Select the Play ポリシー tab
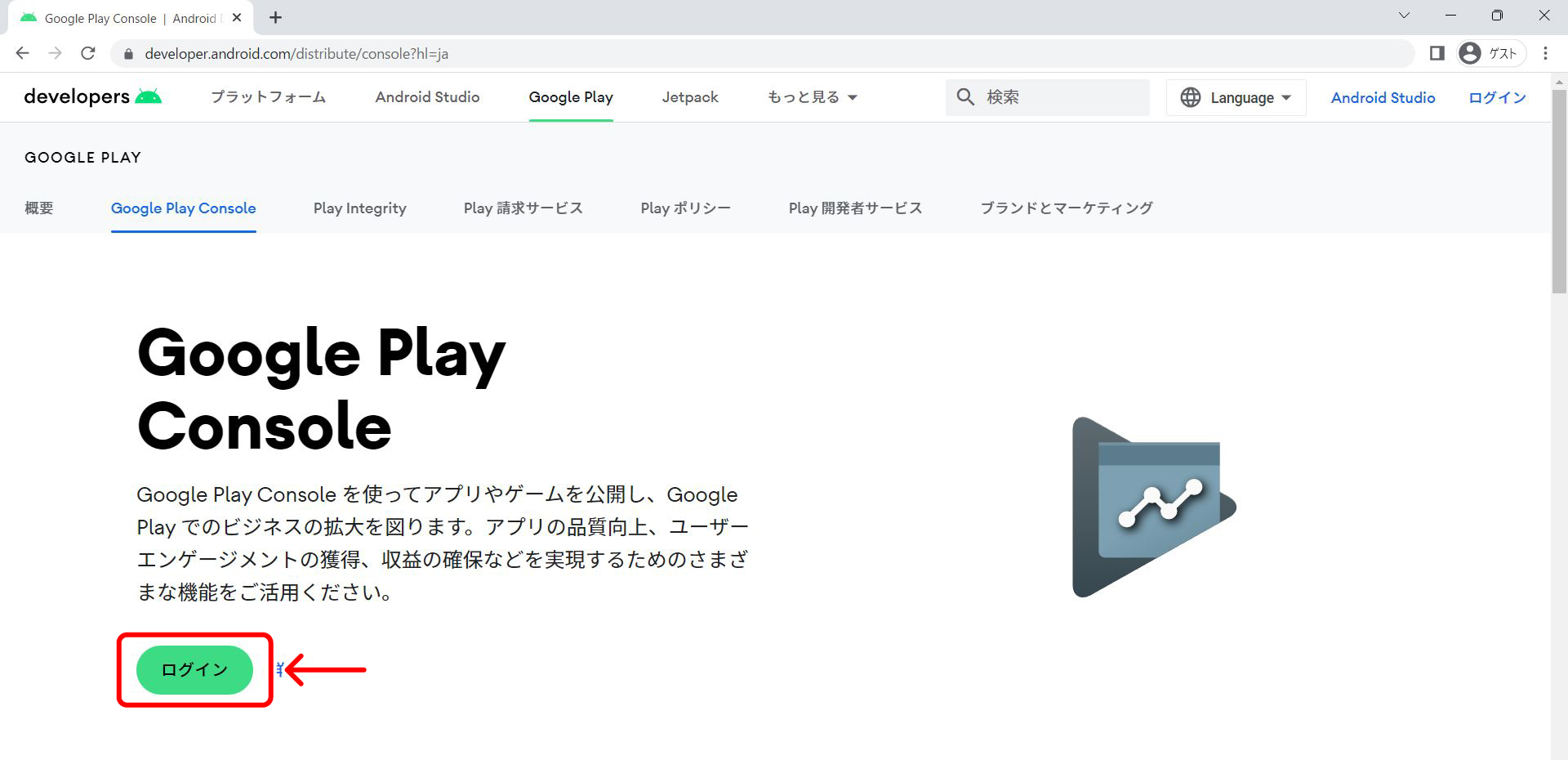 (x=685, y=208)
